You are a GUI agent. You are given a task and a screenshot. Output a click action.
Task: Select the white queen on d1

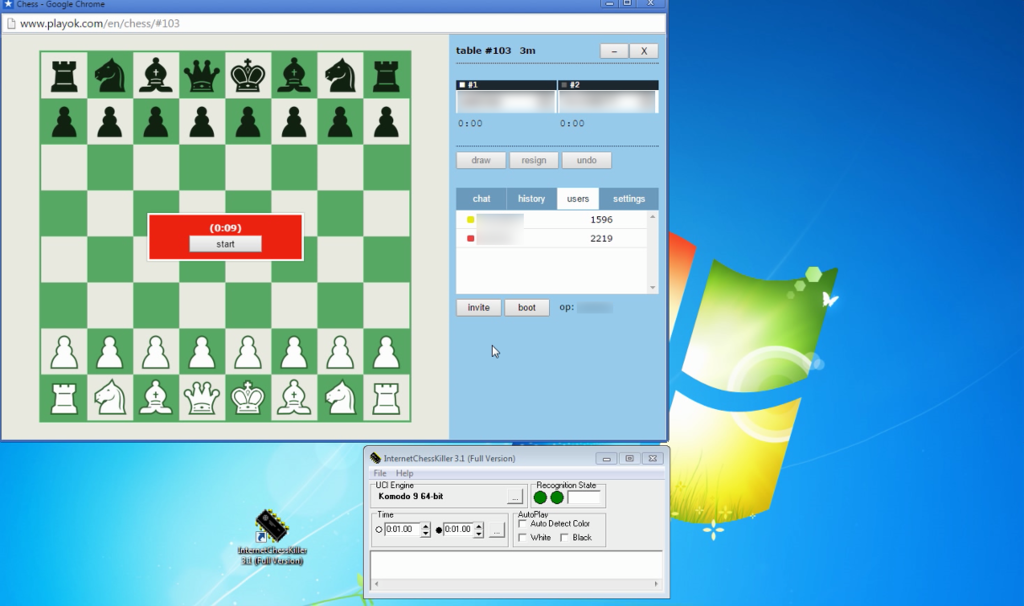(202, 398)
